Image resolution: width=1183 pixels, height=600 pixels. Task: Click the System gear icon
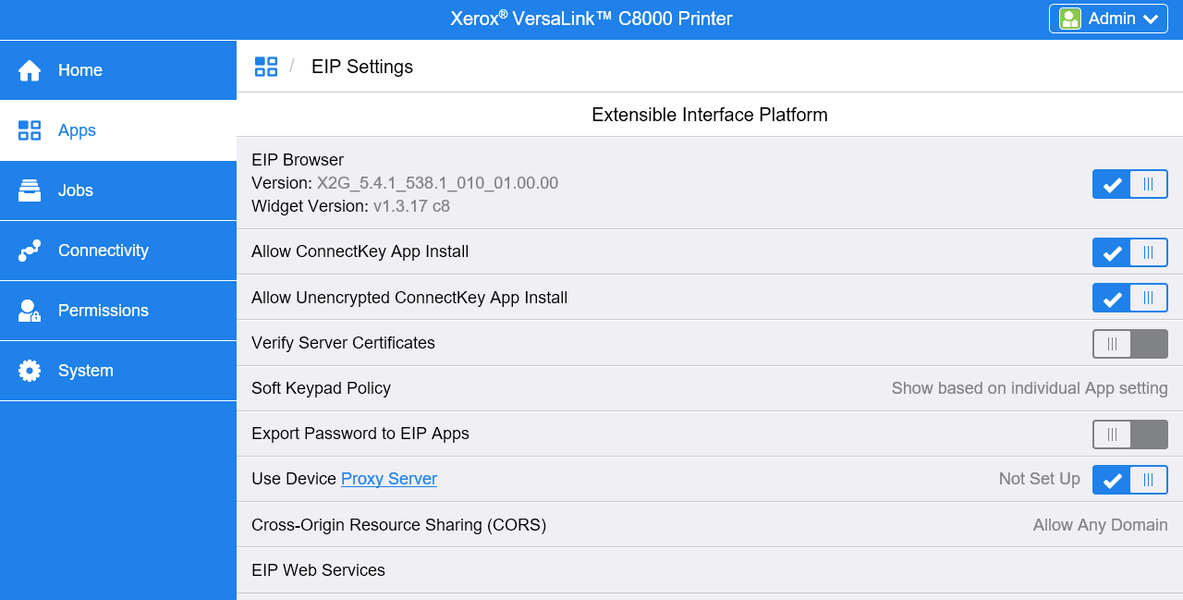click(30, 370)
